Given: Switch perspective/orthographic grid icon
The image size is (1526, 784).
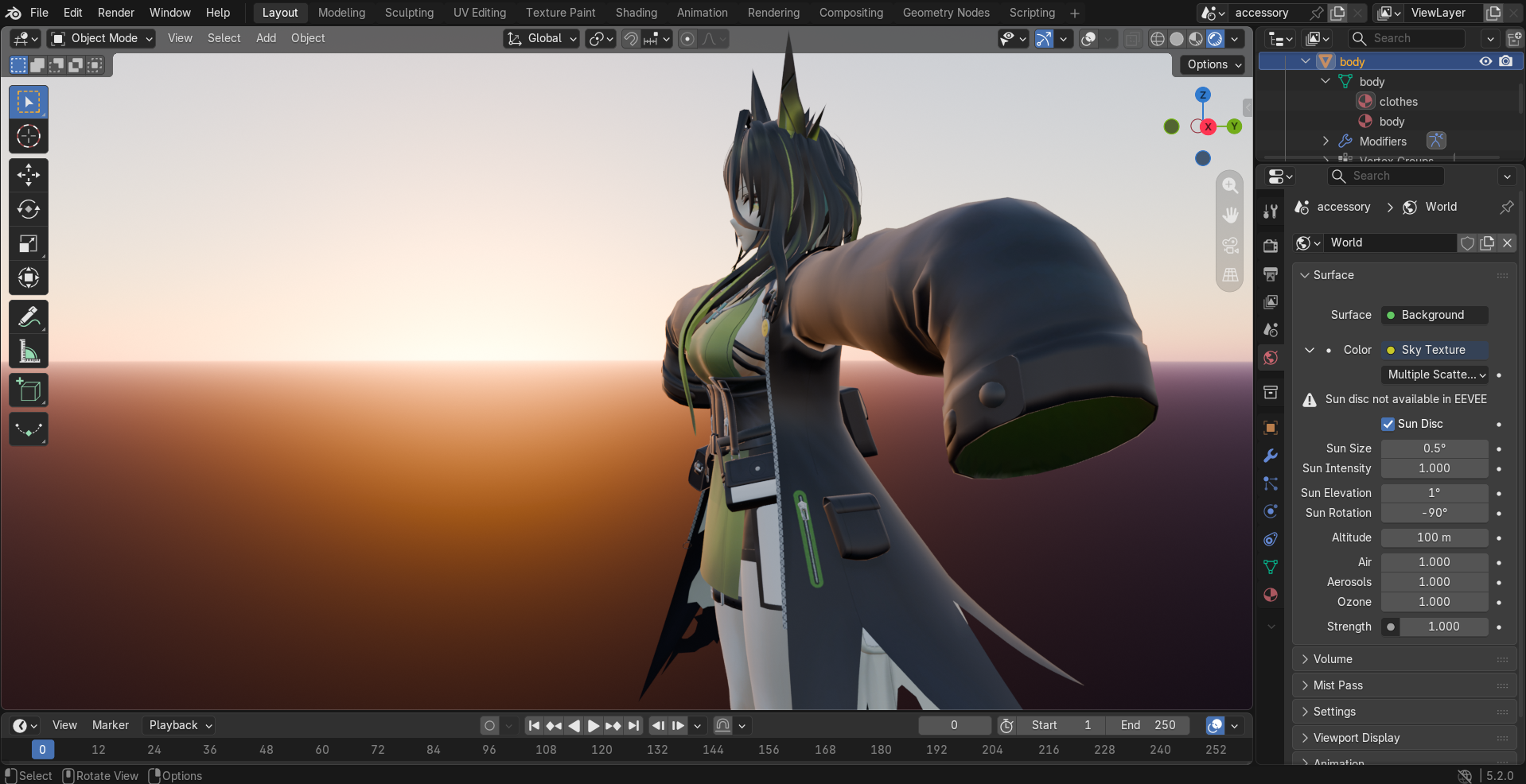Looking at the screenshot, I should pyautogui.click(x=1230, y=275).
